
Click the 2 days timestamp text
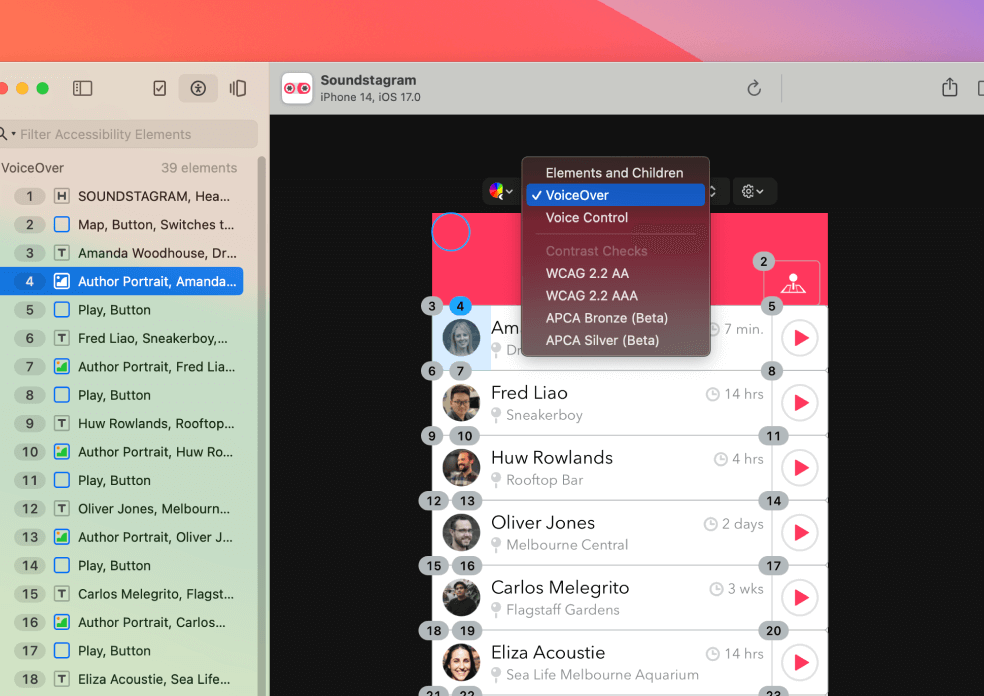743,524
